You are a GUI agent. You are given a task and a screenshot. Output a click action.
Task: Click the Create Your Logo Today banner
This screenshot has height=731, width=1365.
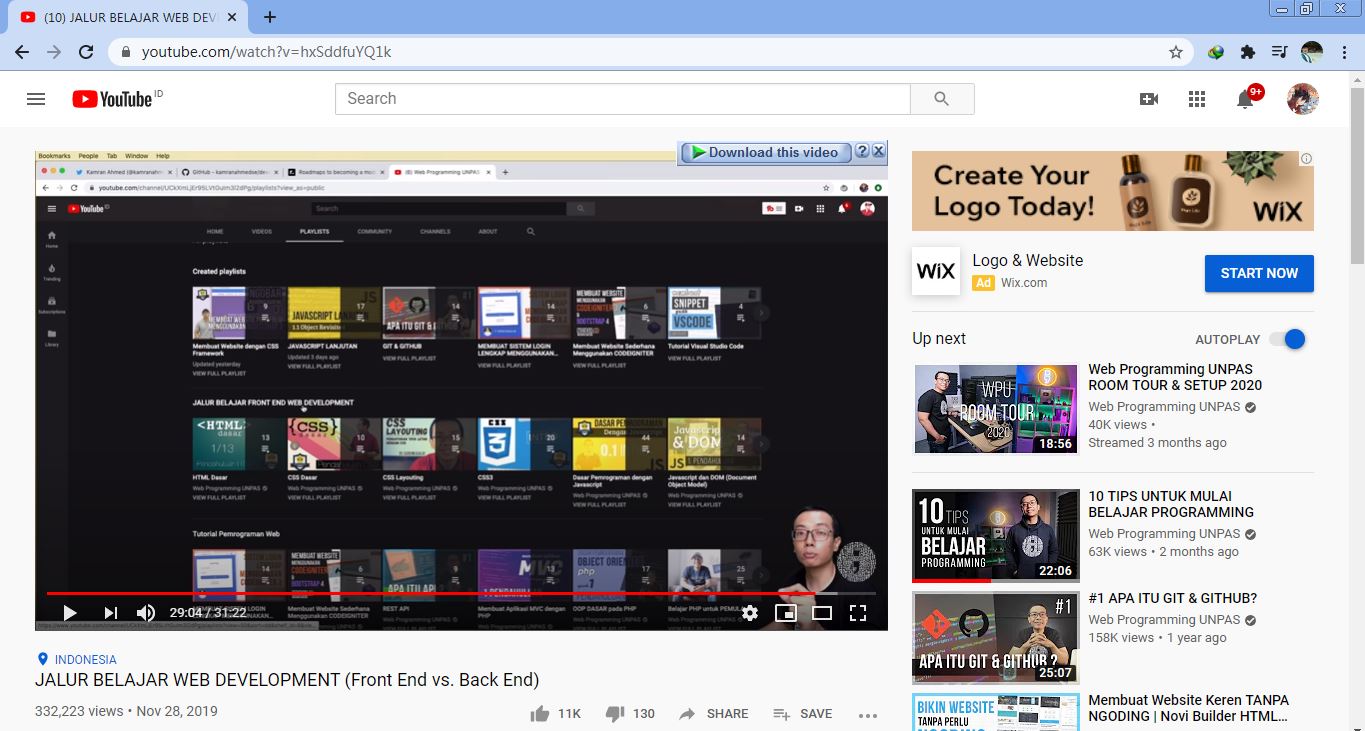coord(1113,191)
